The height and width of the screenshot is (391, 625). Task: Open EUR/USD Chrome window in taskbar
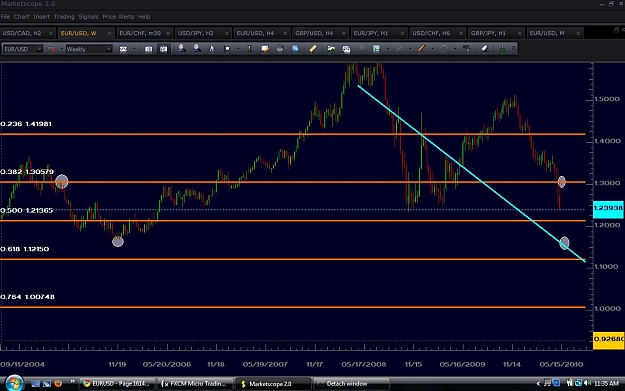tap(117, 384)
